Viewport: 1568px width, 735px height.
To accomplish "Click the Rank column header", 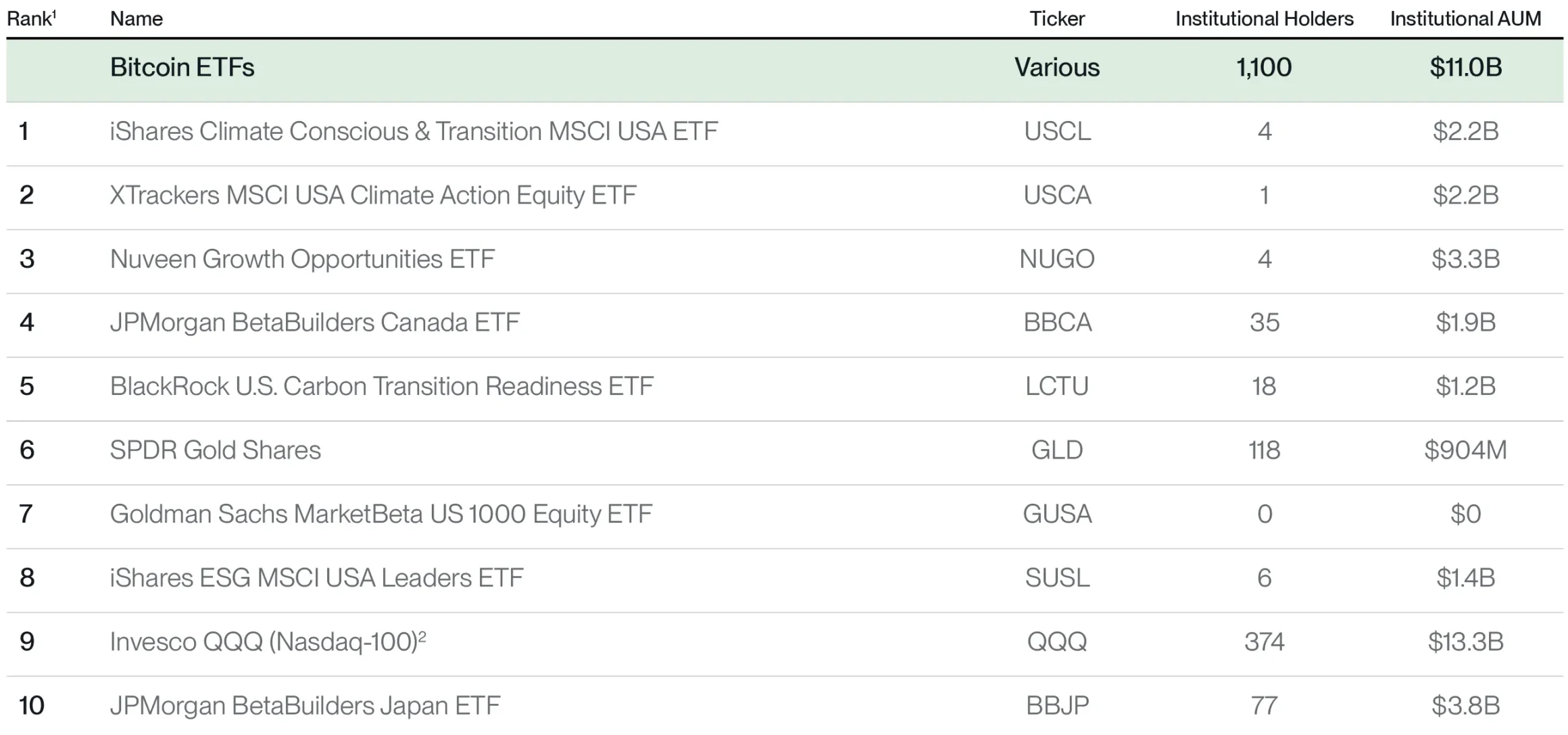I will click(x=30, y=18).
